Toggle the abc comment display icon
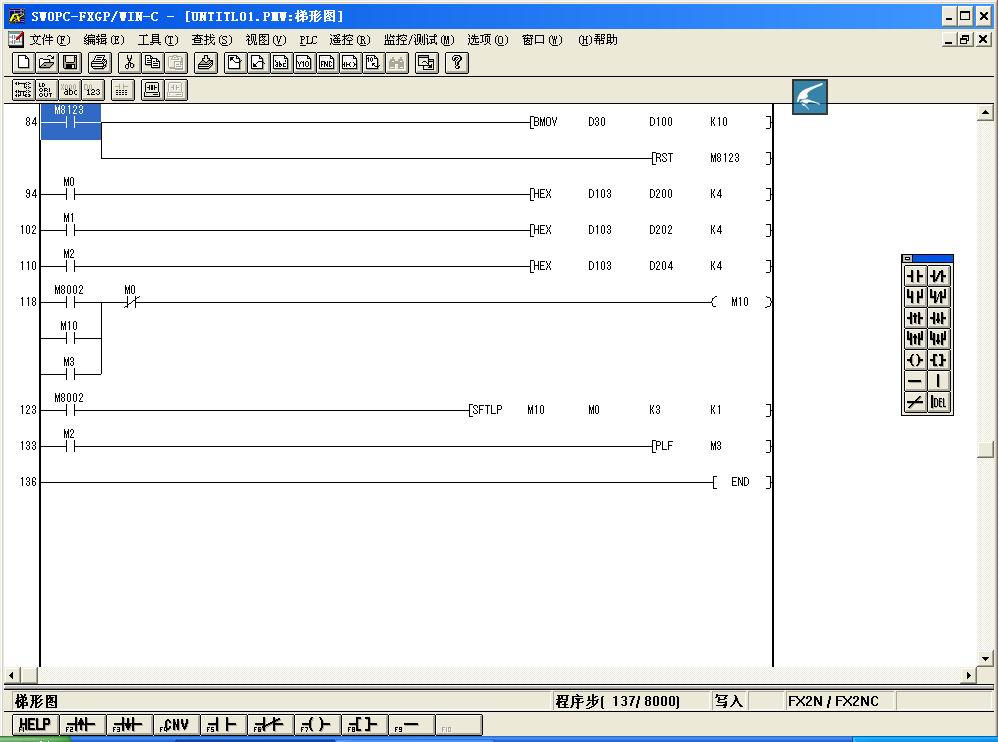998x742 pixels. click(70, 90)
